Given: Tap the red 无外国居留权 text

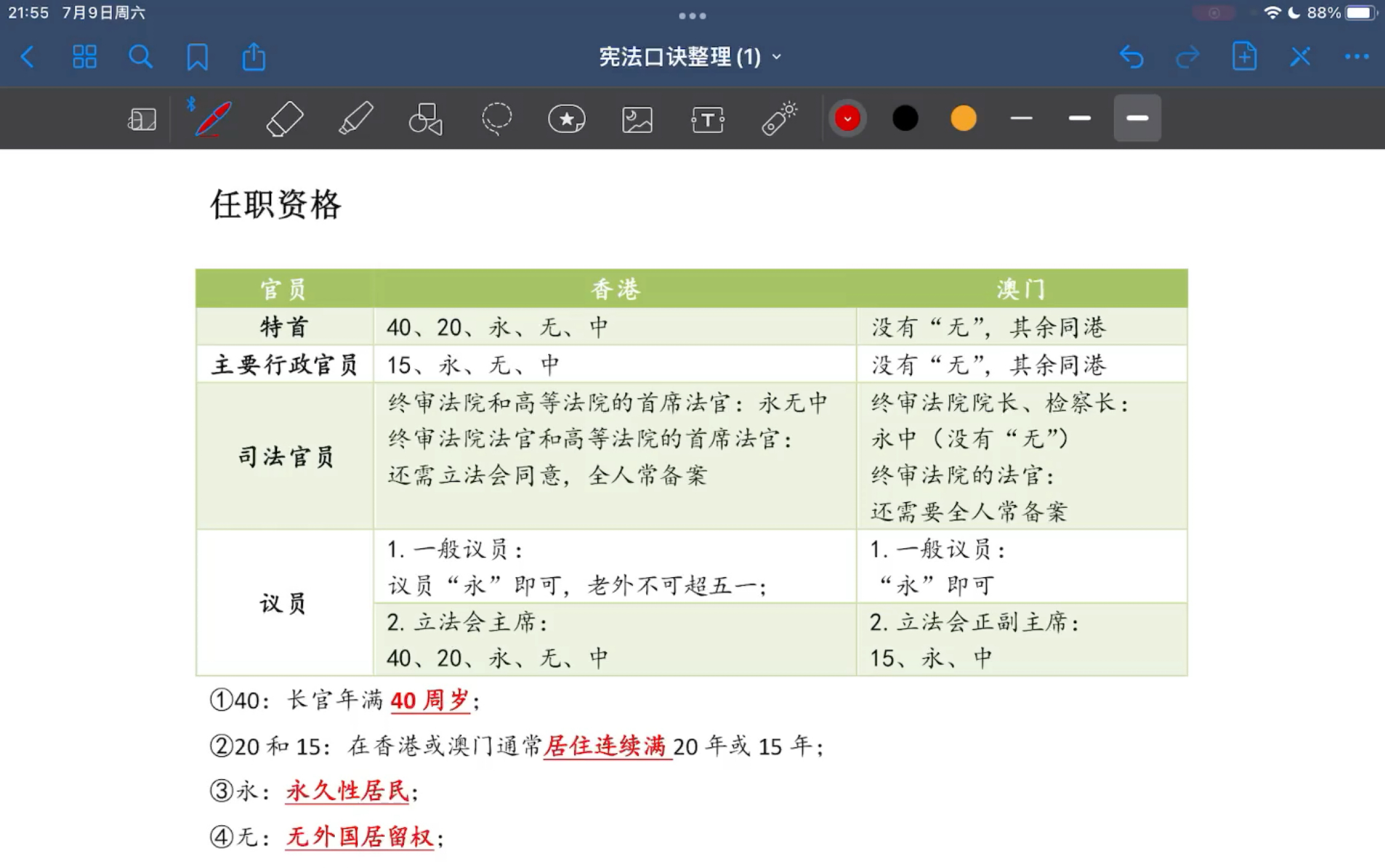Looking at the screenshot, I should [x=359, y=837].
